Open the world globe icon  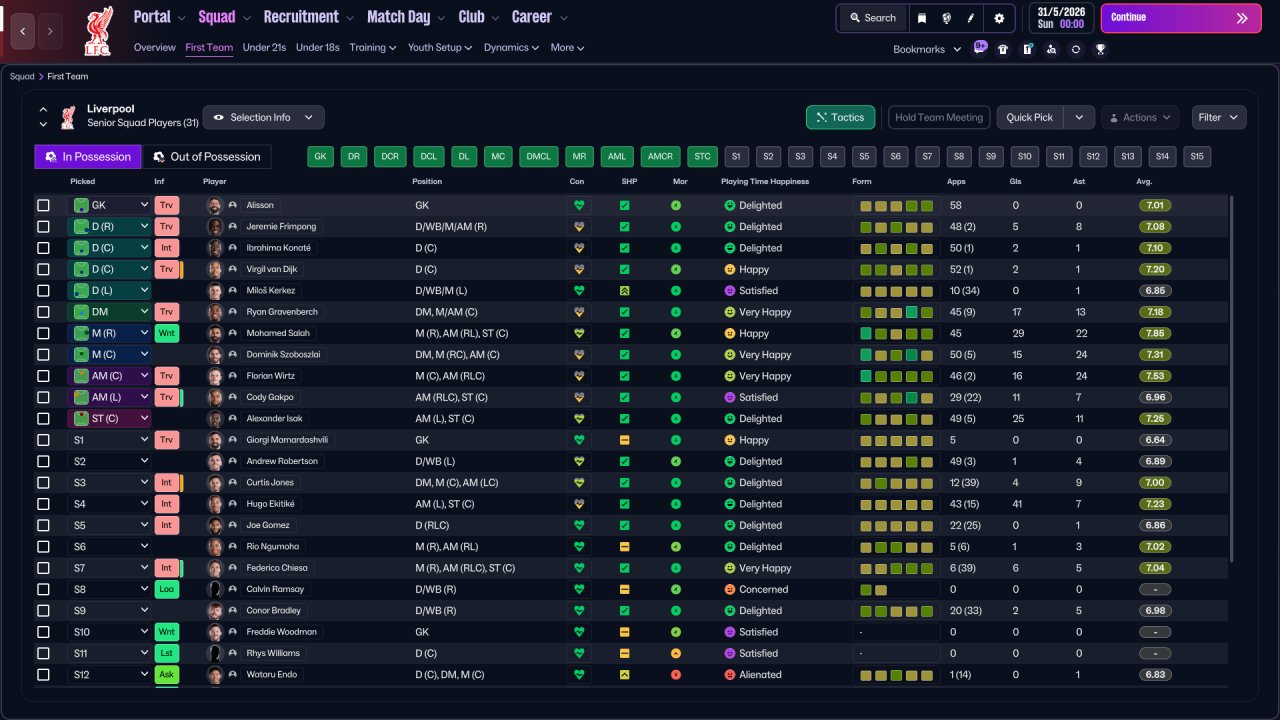click(x=946, y=18)
